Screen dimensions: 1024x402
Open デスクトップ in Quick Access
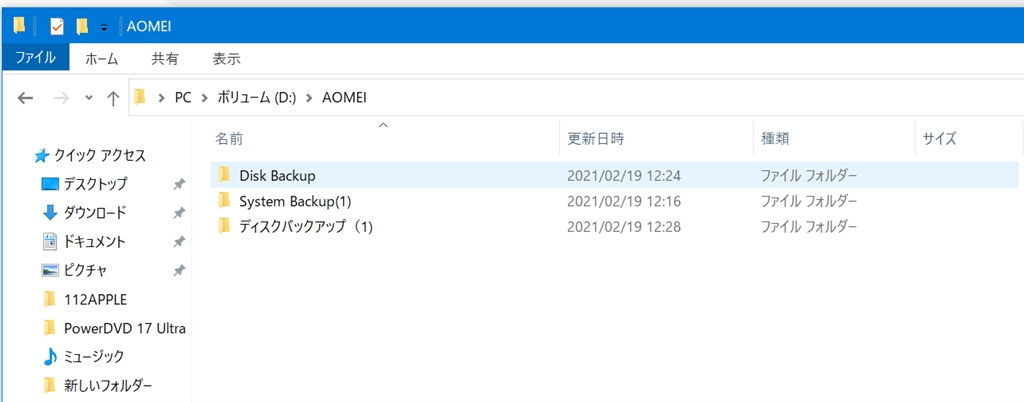[95, 184]
